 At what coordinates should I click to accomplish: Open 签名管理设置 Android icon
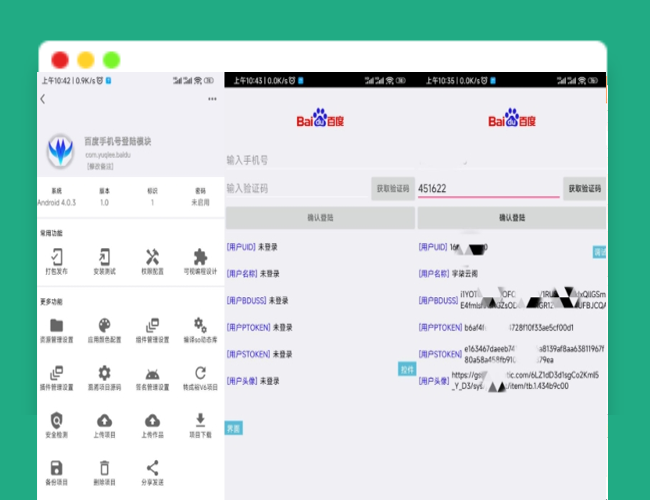[x=152, y=374]
